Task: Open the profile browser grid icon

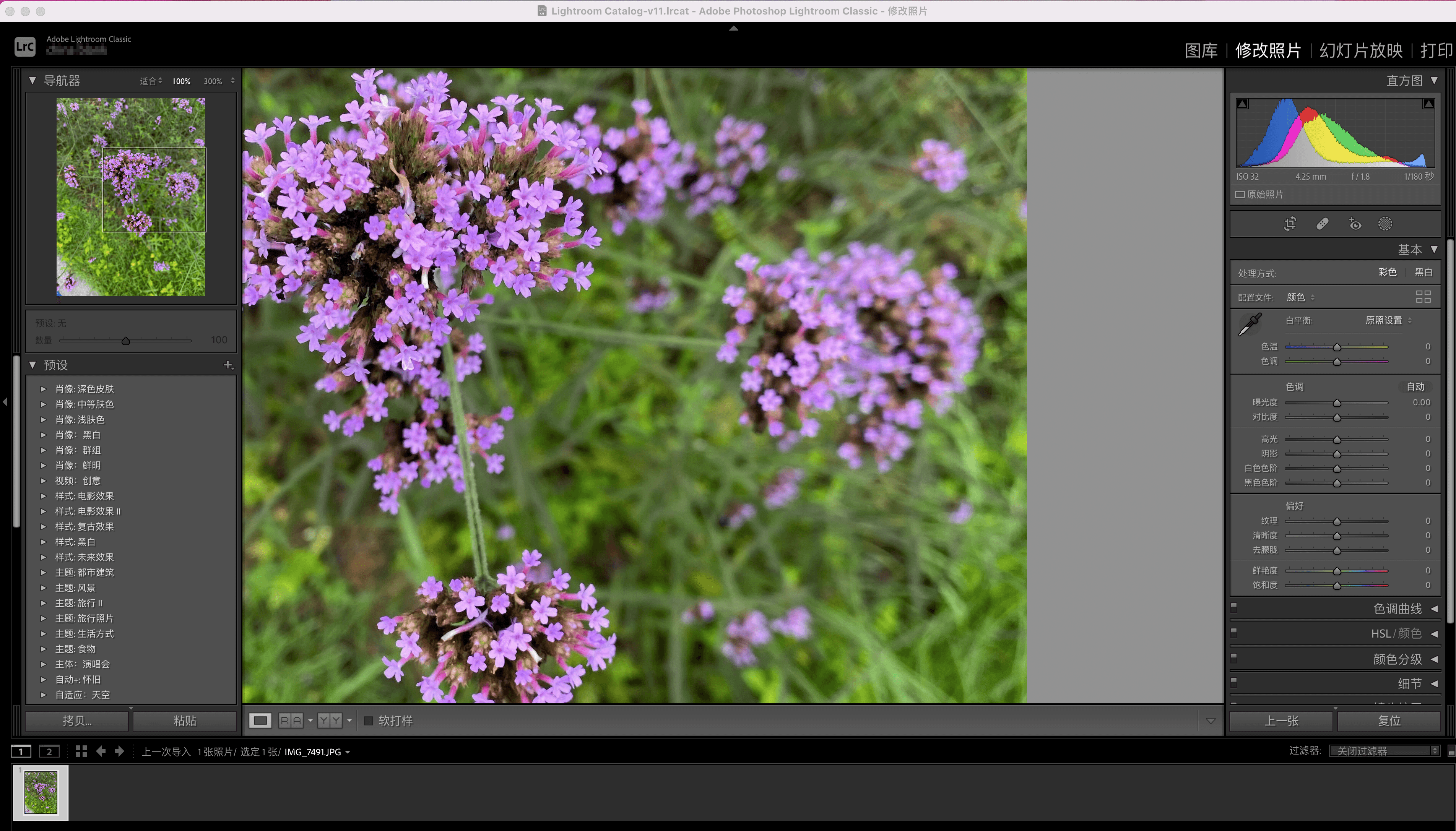Action: [1423, 297]
